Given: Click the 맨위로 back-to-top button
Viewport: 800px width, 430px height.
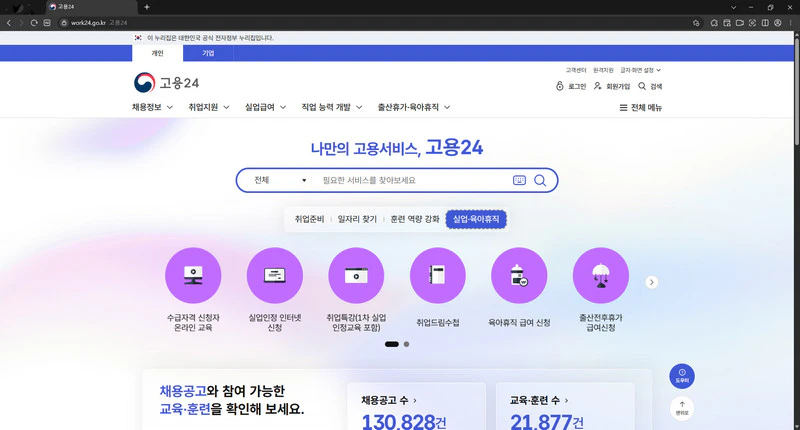Looking at the screenshot, I should [682, 408].
